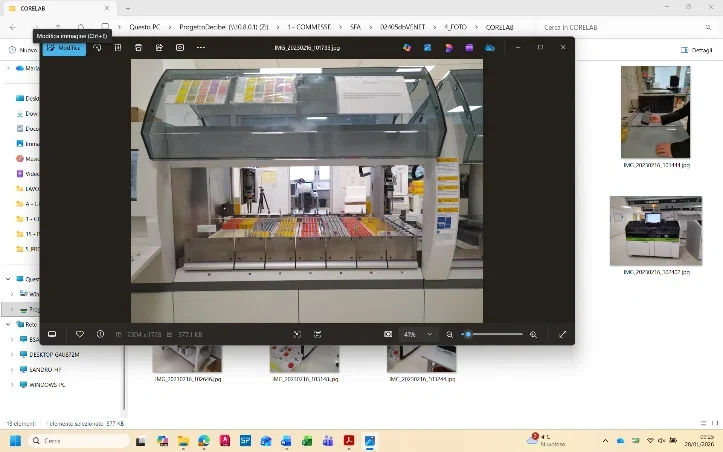Open the Windows Start menu
The image size is (723, 452).
(15, 441)
